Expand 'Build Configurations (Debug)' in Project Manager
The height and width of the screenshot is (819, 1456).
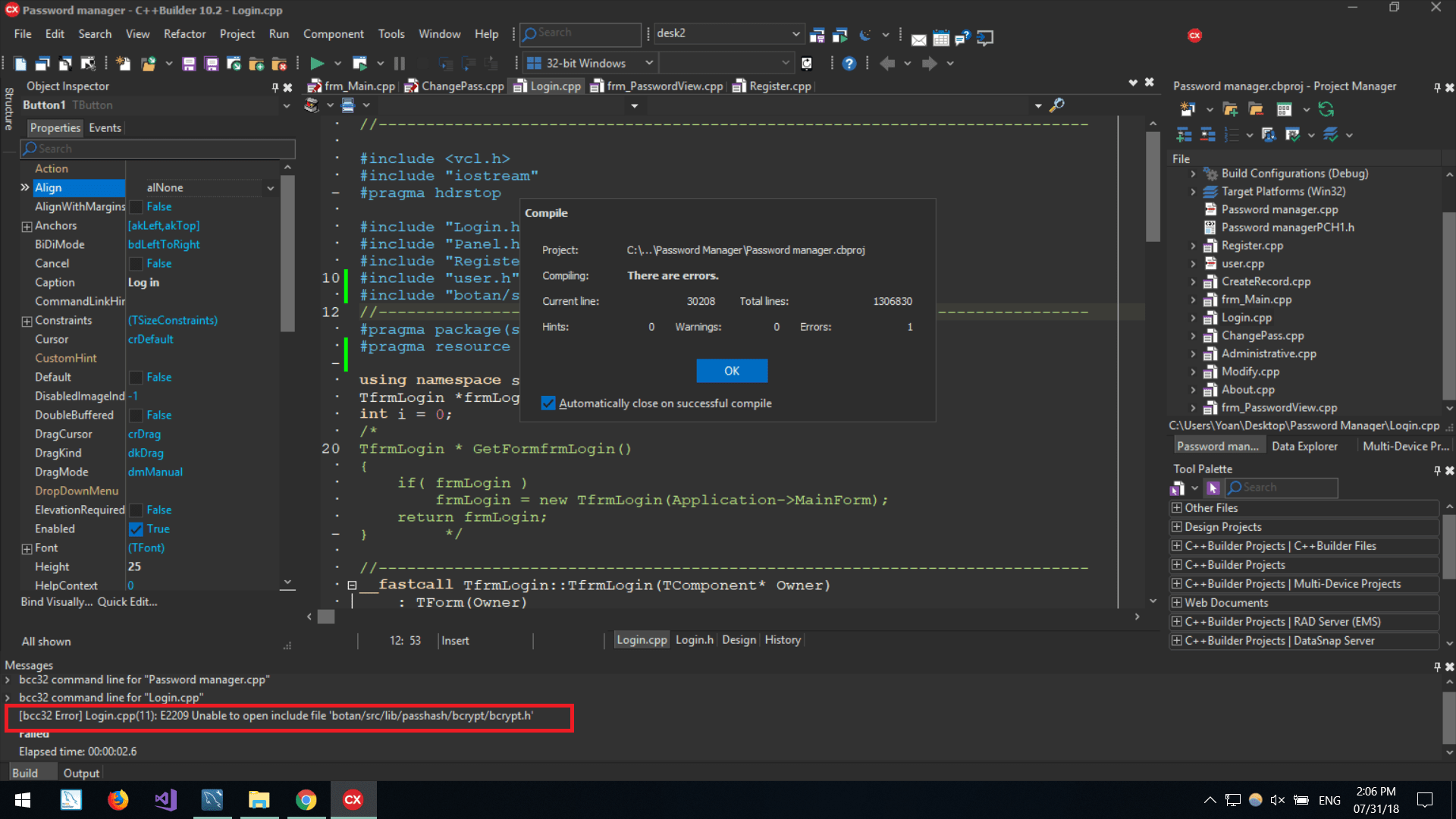(x=1194, y=173)
